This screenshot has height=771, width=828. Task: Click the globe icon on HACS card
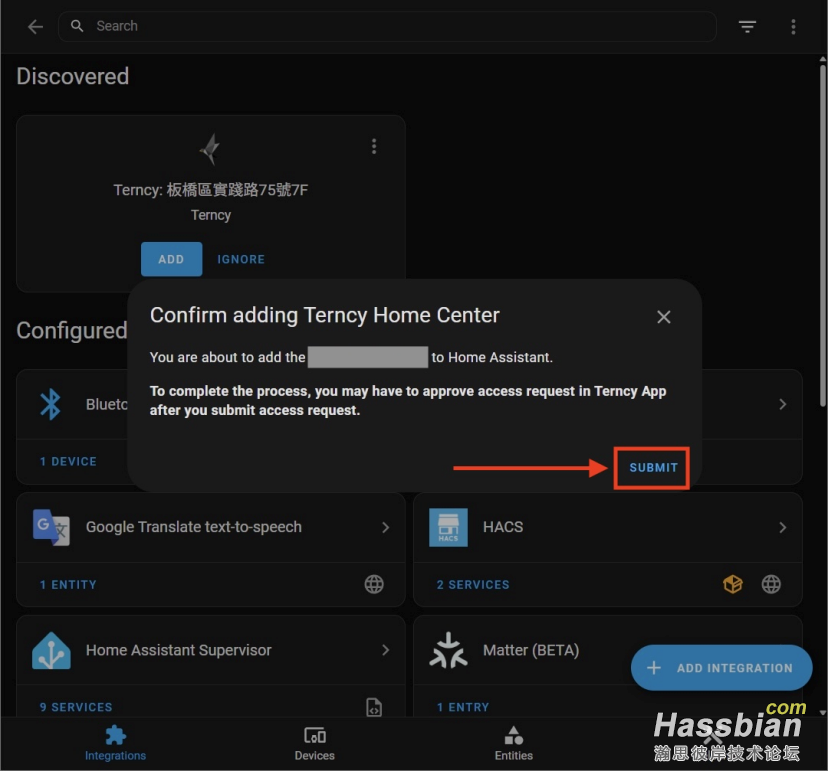tap(771, 584)
